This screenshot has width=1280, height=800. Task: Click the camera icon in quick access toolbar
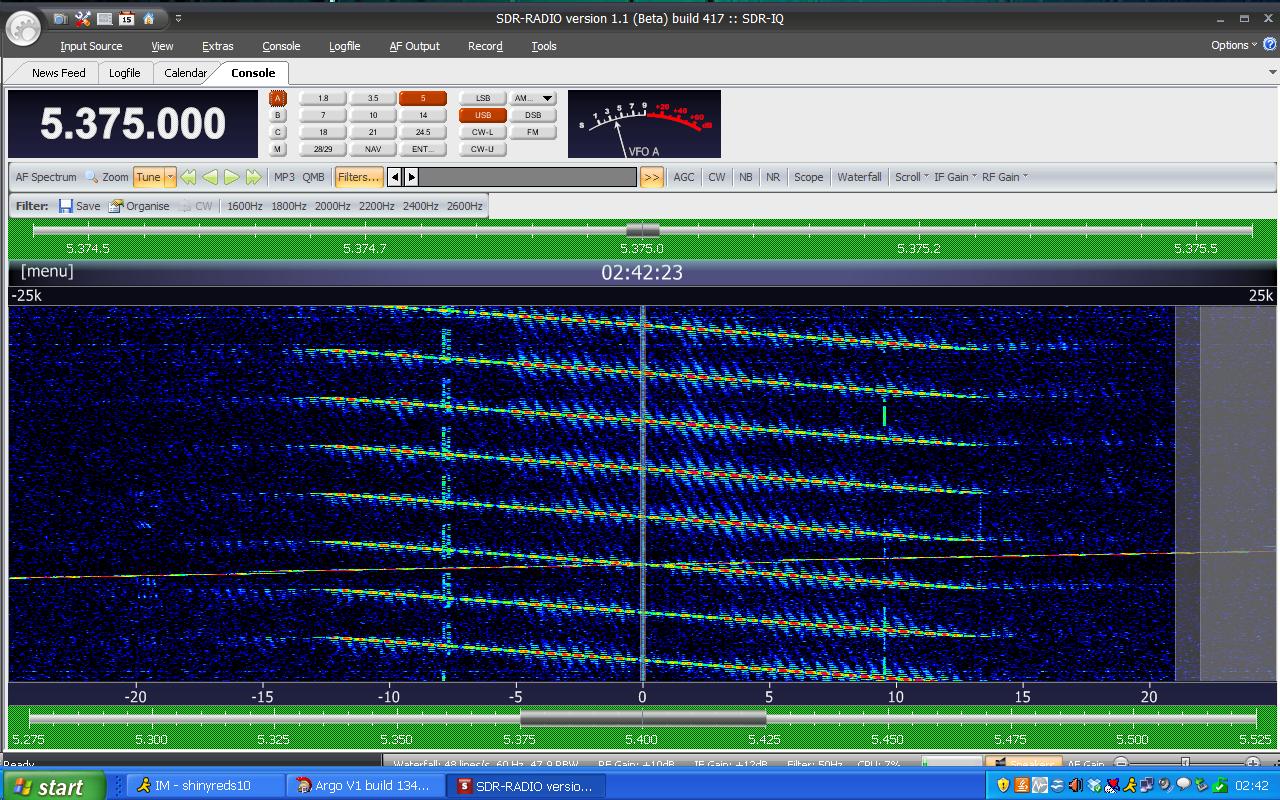[x=60, y=18]
